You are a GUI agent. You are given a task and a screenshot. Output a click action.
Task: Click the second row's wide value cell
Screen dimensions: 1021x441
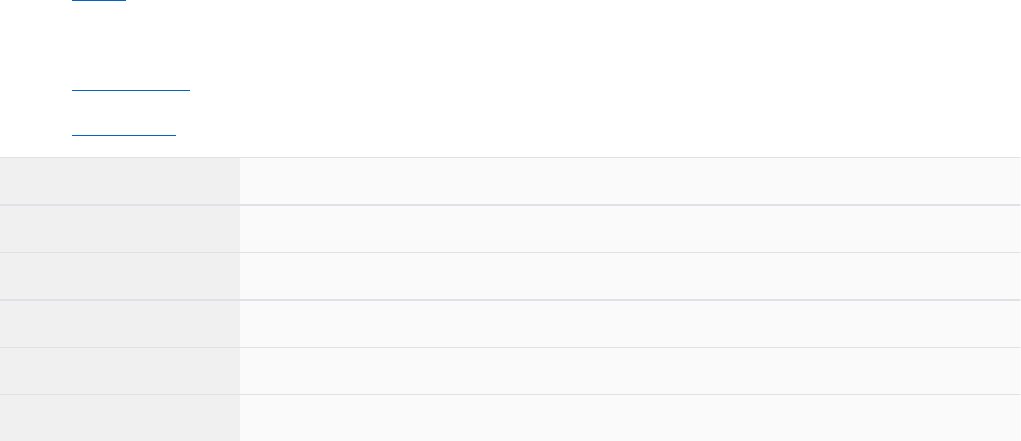coord(630,229)
